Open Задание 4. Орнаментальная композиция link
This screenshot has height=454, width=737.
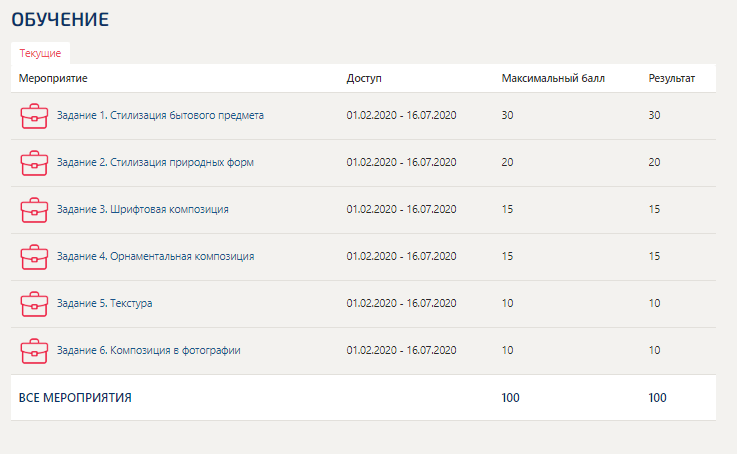click(156, 256)
